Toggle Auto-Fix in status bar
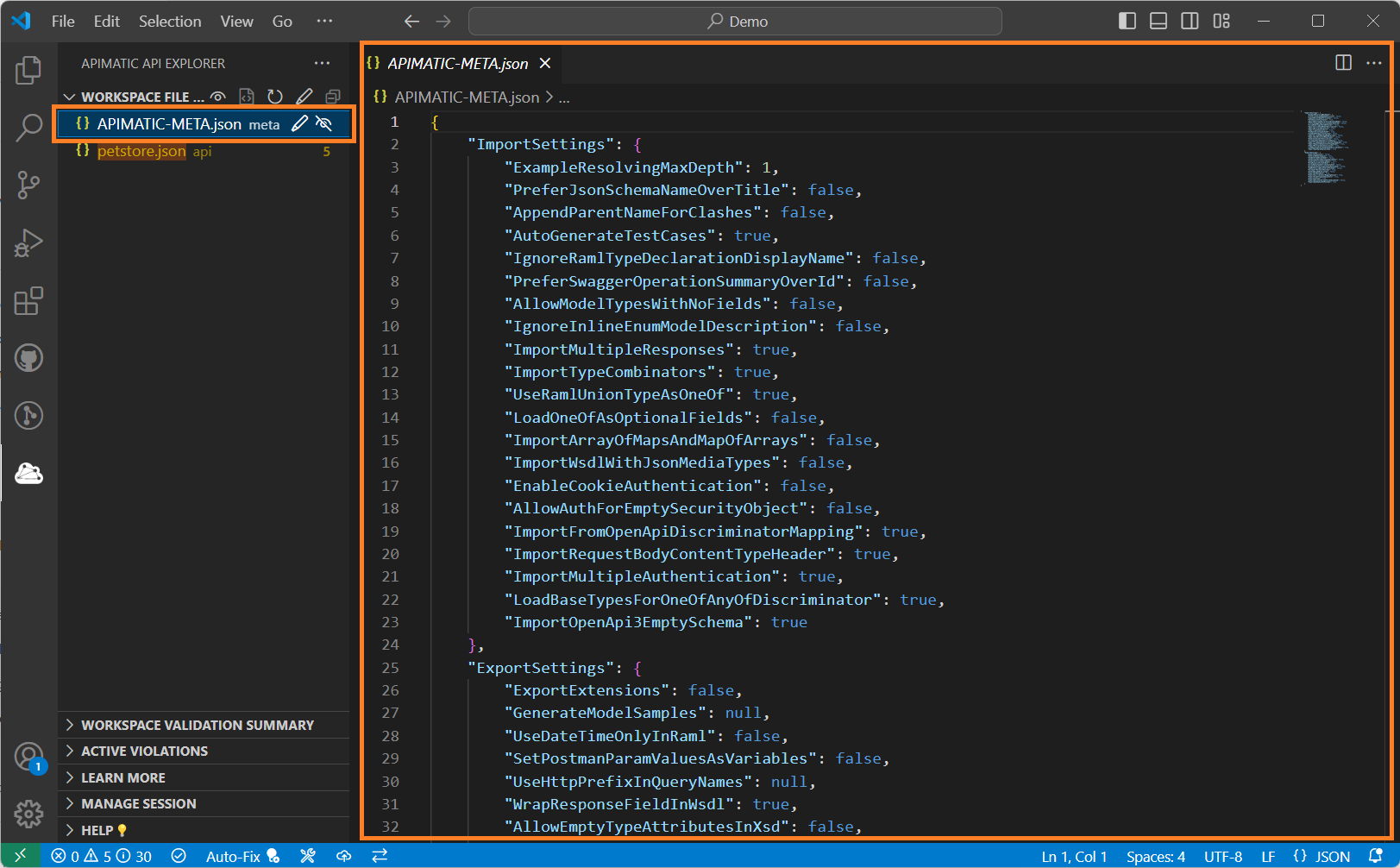Image resolution: width=1400 pixels, height=868 pixels. [x=242, y=856]
